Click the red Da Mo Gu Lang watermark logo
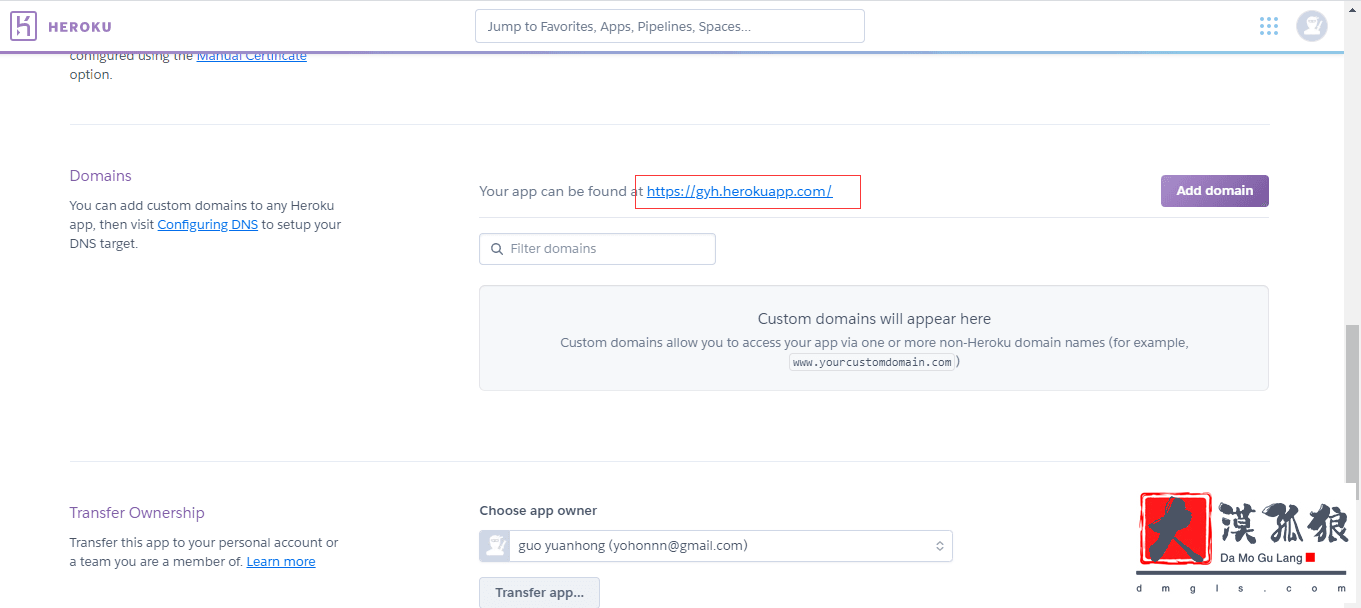 click(x=1175, y=529)
